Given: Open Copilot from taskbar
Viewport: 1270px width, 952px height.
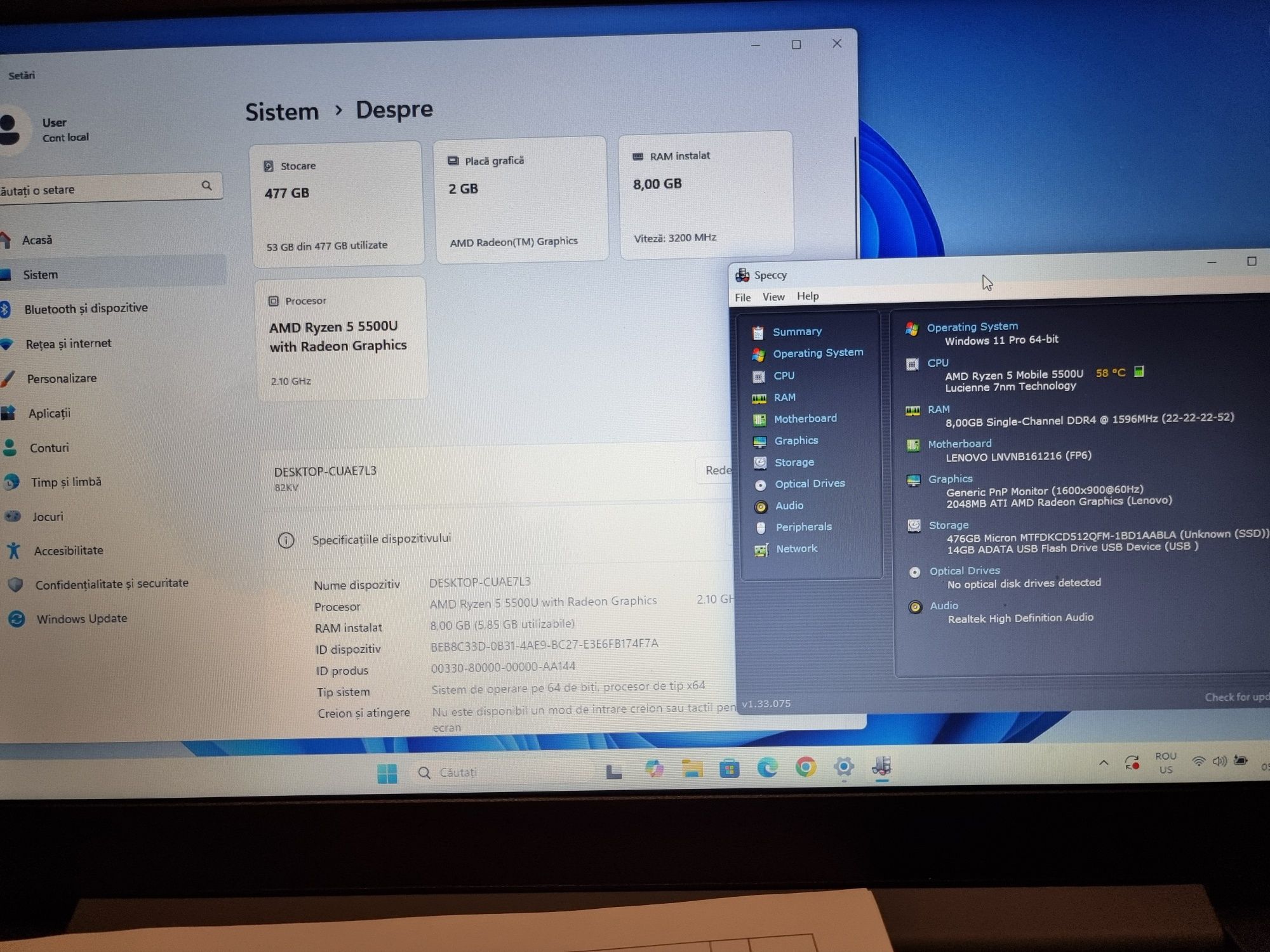Looking at the screenshot, I should 654,769.
